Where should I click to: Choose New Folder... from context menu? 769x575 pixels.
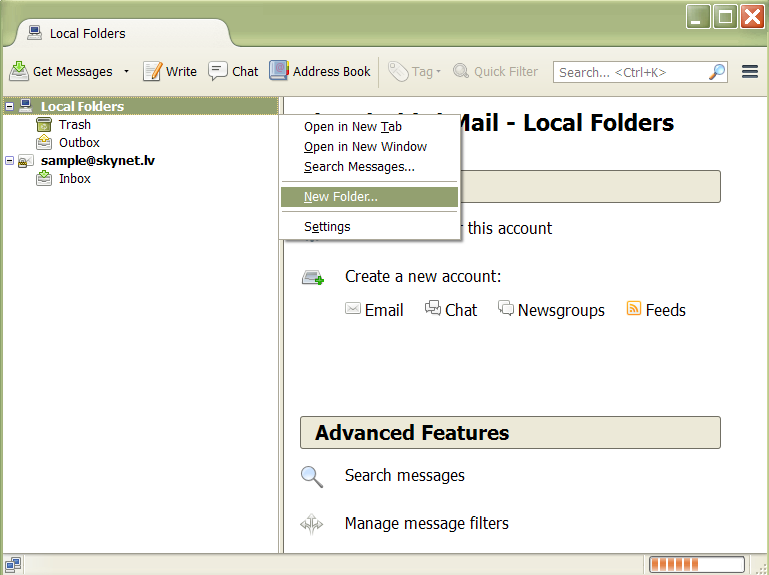[x=341, y=197]
